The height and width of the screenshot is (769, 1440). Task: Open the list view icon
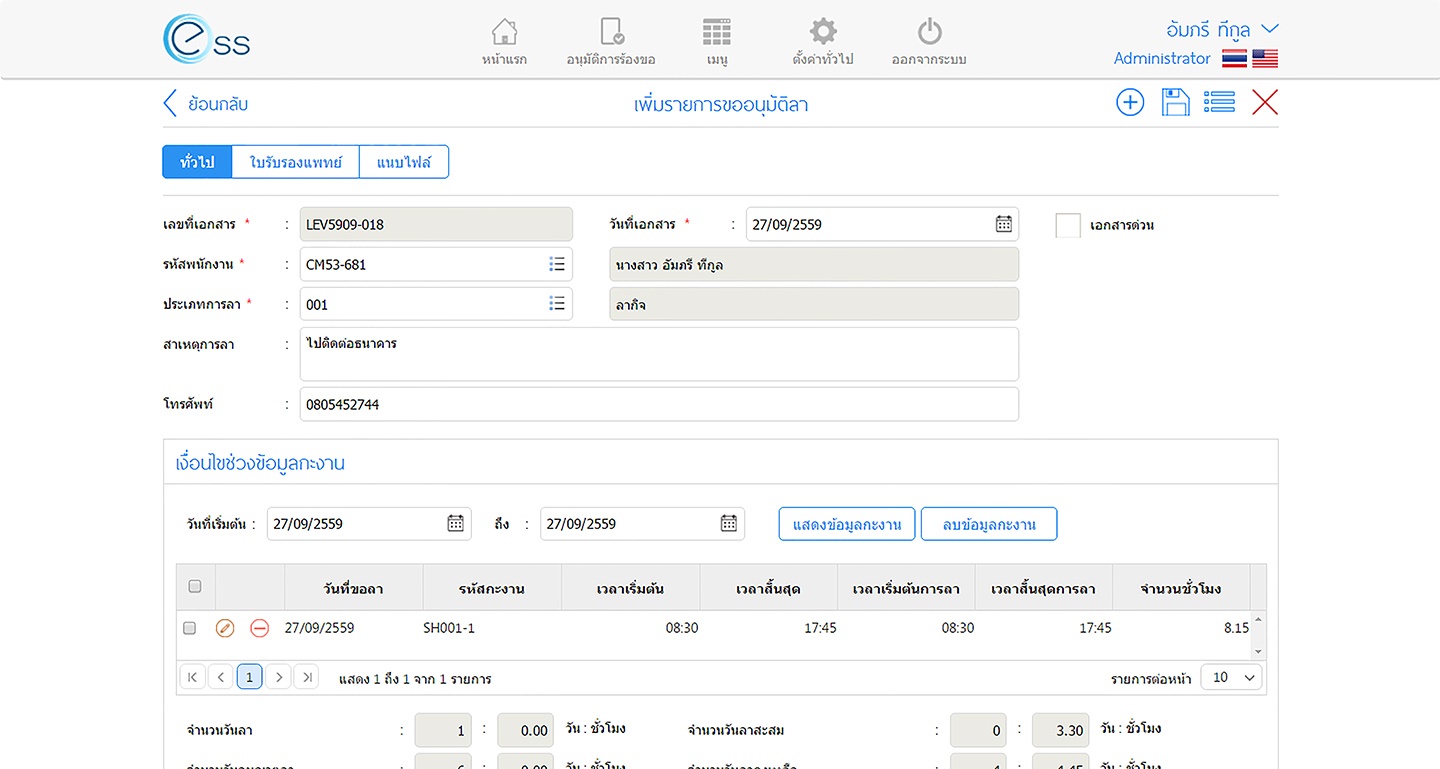point(1219,102)
